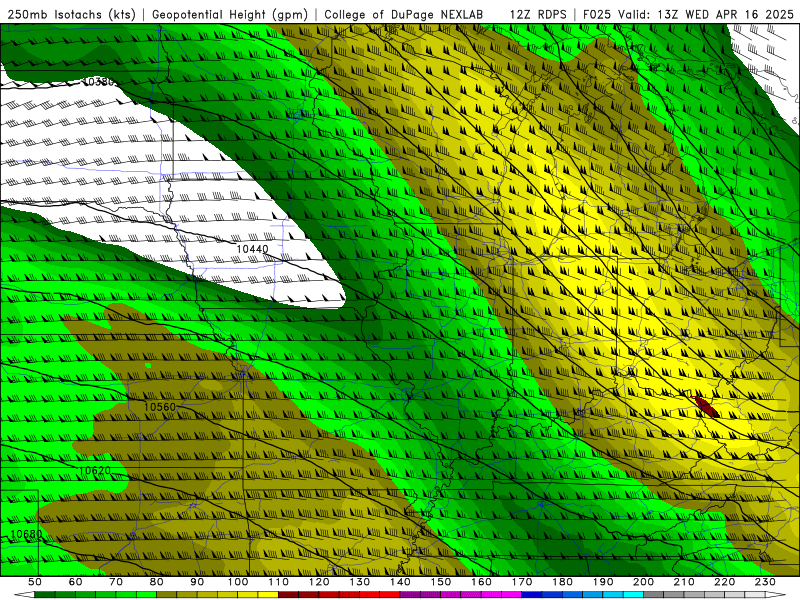Click the 170 knot legend scale label
The height and width of the screenshot is (600, 800).
(522, 582)
